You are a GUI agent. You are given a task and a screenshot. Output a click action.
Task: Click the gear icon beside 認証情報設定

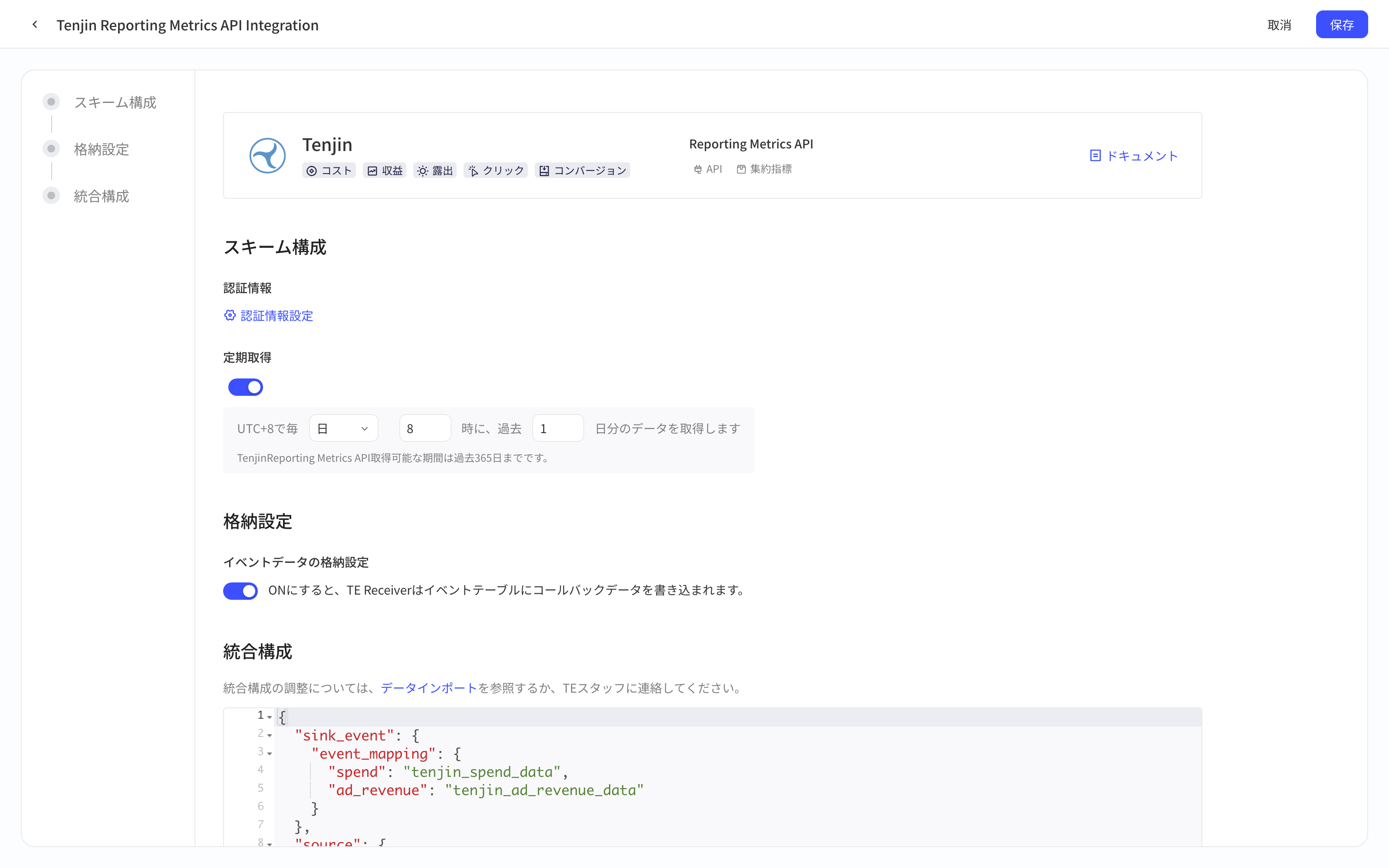click(230, 315)
